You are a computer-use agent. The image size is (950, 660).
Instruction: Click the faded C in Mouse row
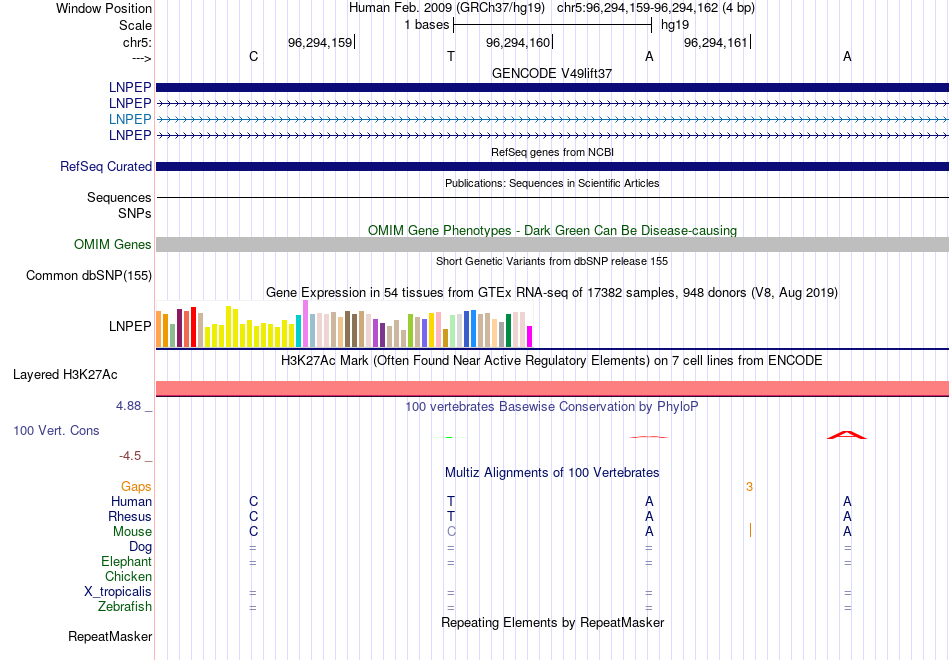tap(451, 532)
